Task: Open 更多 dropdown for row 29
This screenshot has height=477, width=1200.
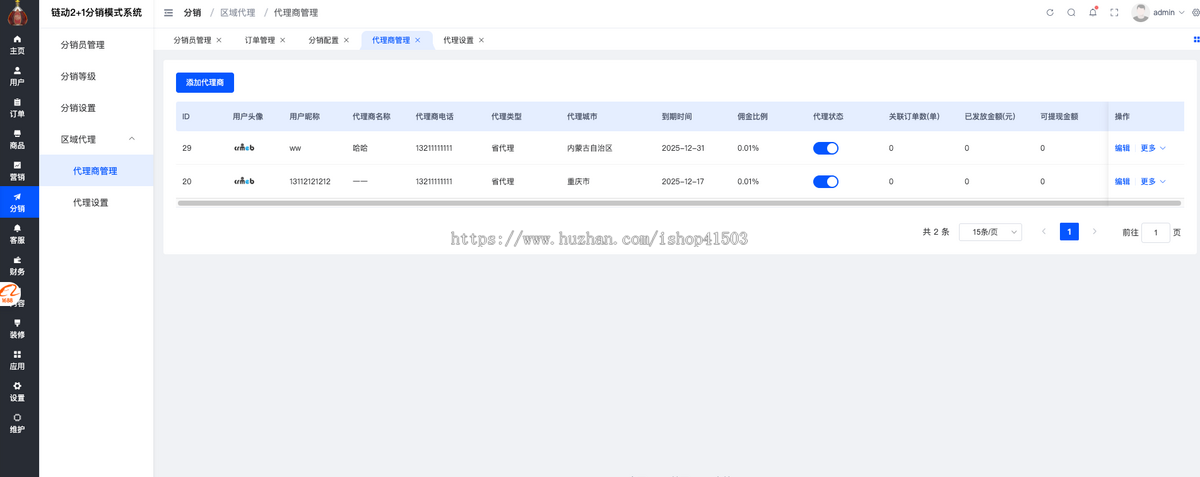Action: (1153, 148)
